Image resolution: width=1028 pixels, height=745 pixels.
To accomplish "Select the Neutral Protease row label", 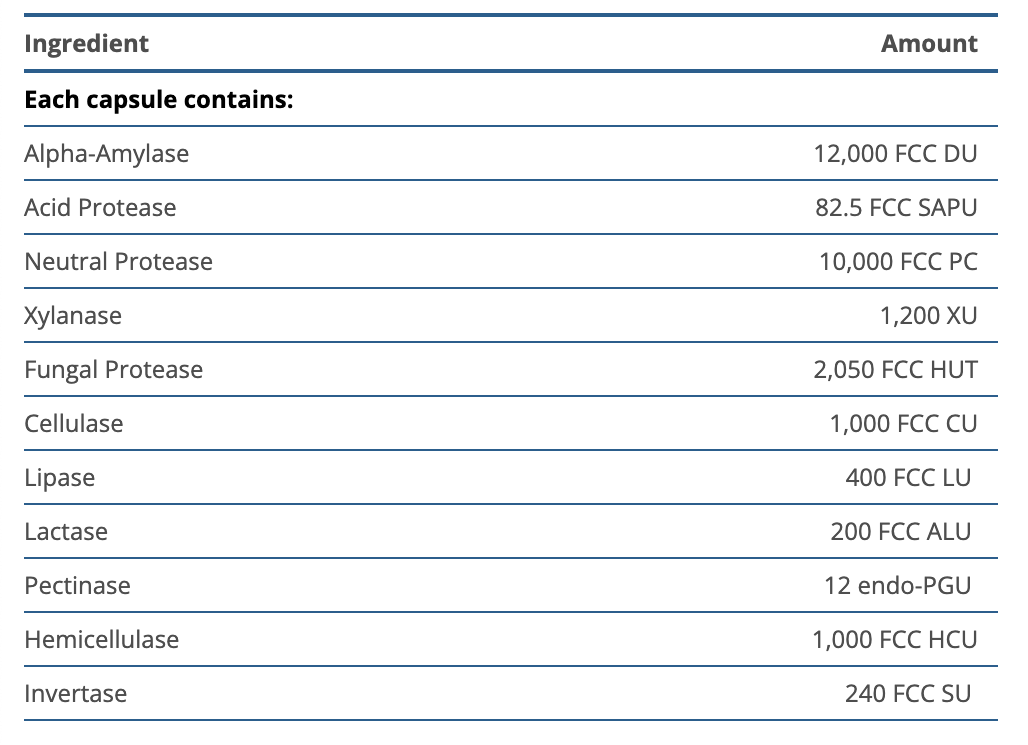I will [x=118, y=262].
